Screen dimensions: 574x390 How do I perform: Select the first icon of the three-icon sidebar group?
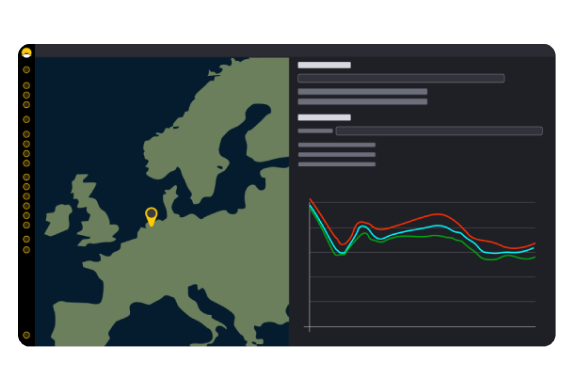[26, 86]
